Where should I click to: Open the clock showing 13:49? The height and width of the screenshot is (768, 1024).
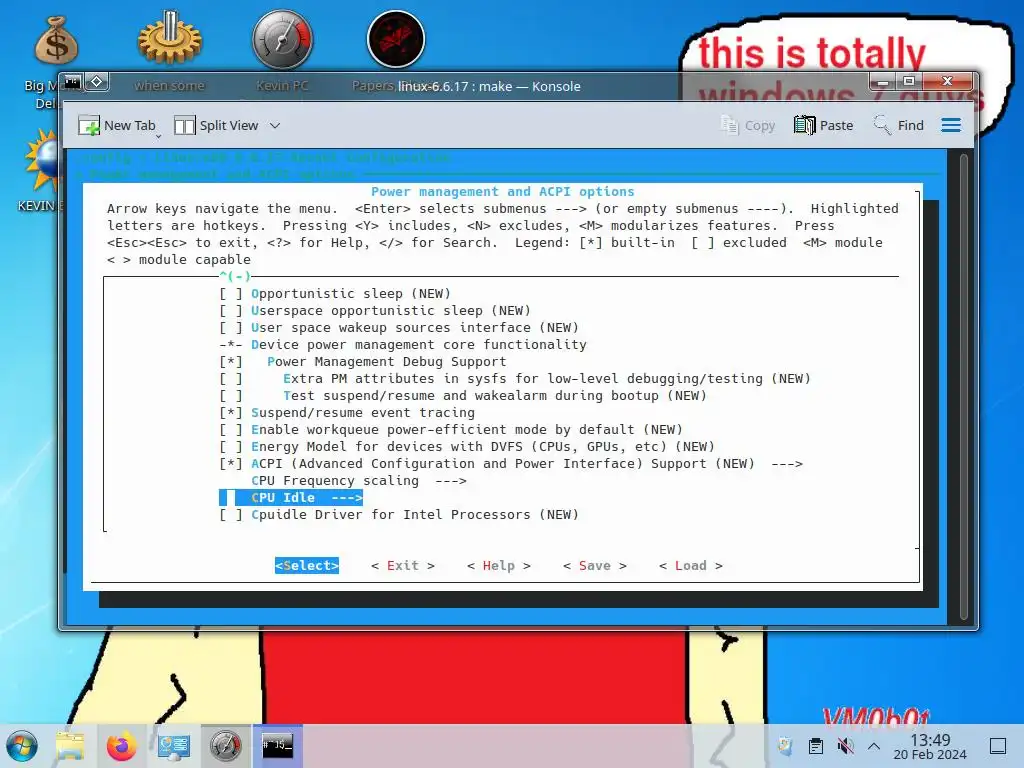pos(930,746)
